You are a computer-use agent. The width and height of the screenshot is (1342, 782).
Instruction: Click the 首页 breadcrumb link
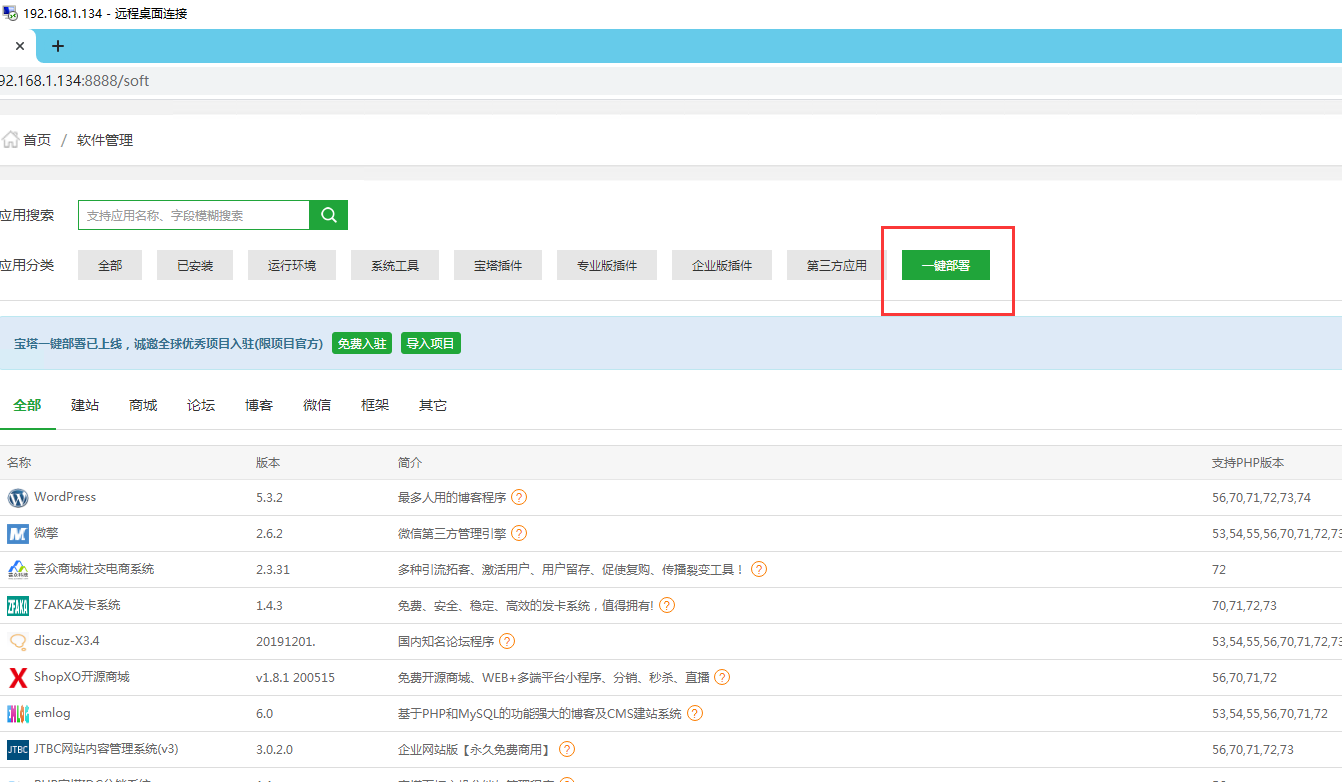pyautogui.click(x=37, y=140)
